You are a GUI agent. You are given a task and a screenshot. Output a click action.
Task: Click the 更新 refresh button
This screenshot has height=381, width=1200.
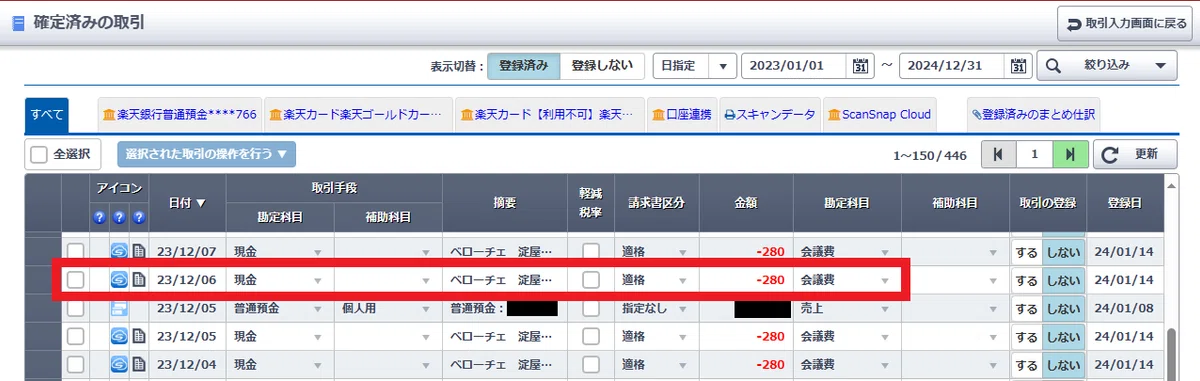click(x=1134, y=154)
